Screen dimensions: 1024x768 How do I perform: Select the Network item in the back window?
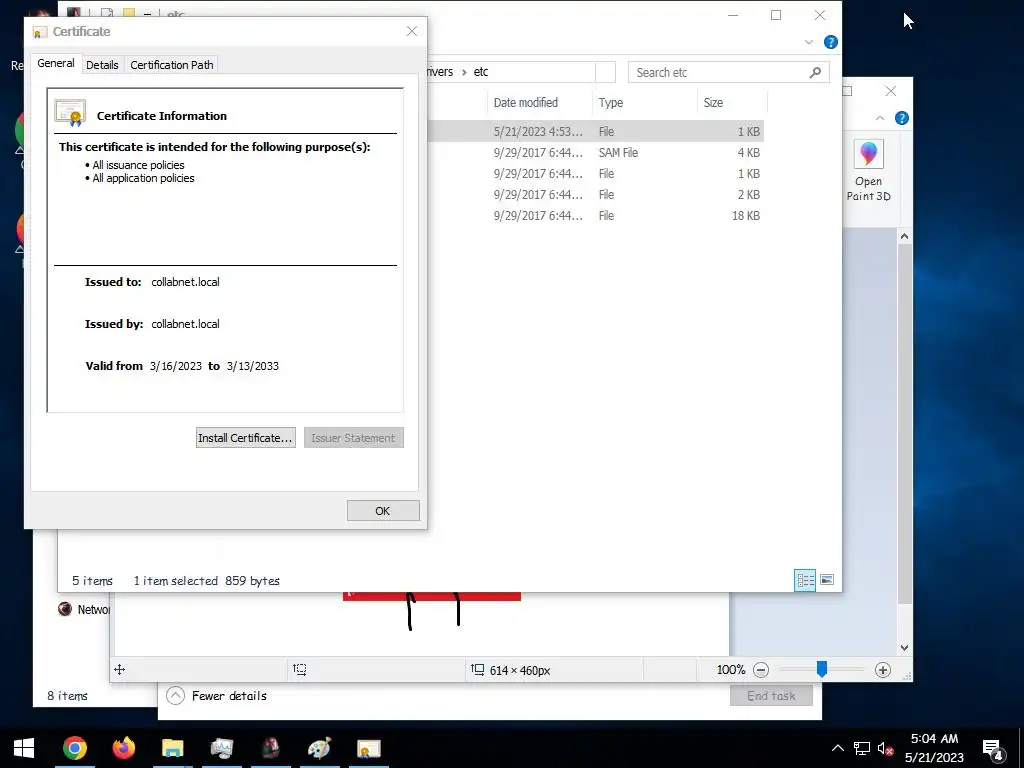coord(84,609)
